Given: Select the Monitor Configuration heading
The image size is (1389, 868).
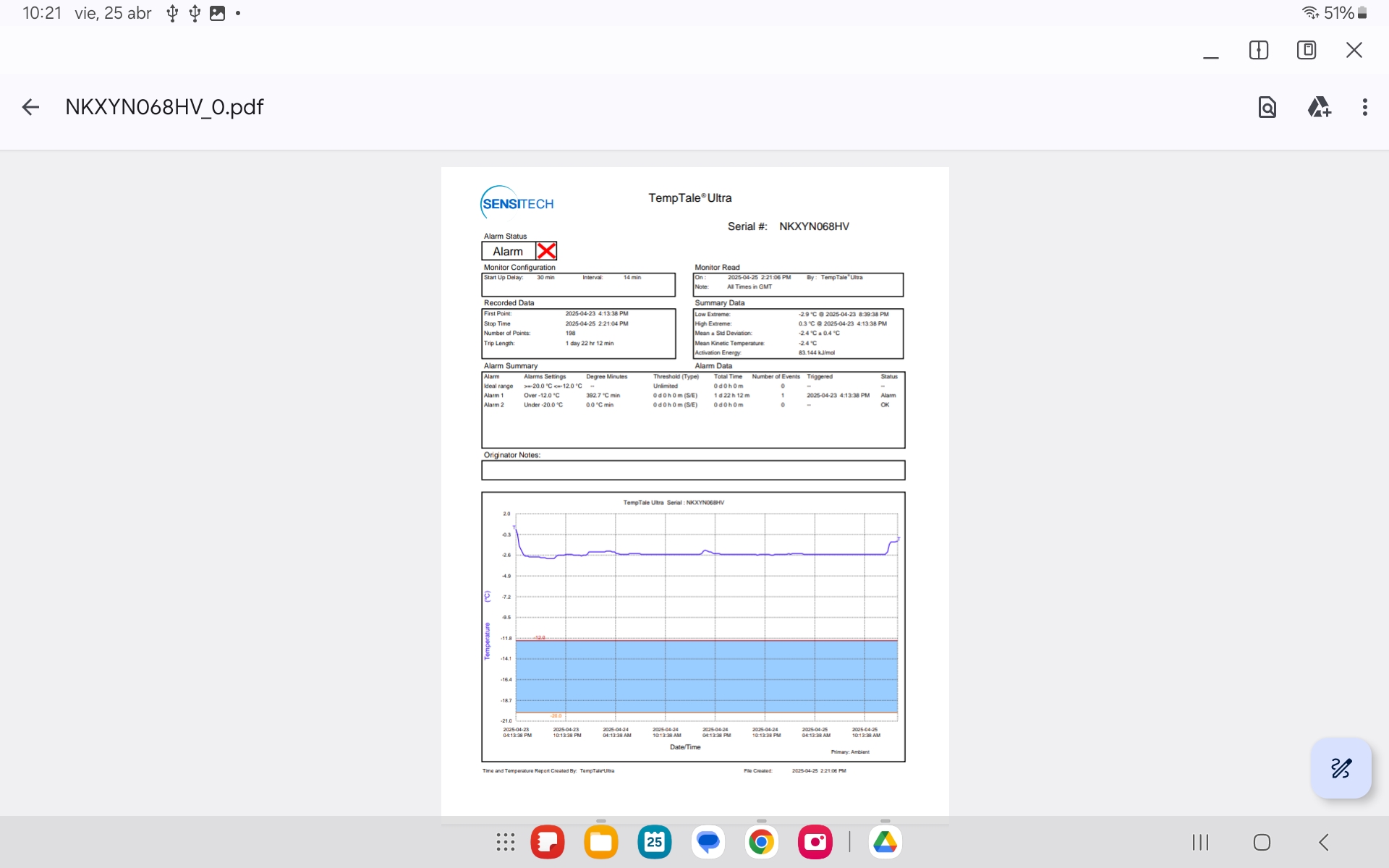Looking at the screenshot, I should (519, 268).
